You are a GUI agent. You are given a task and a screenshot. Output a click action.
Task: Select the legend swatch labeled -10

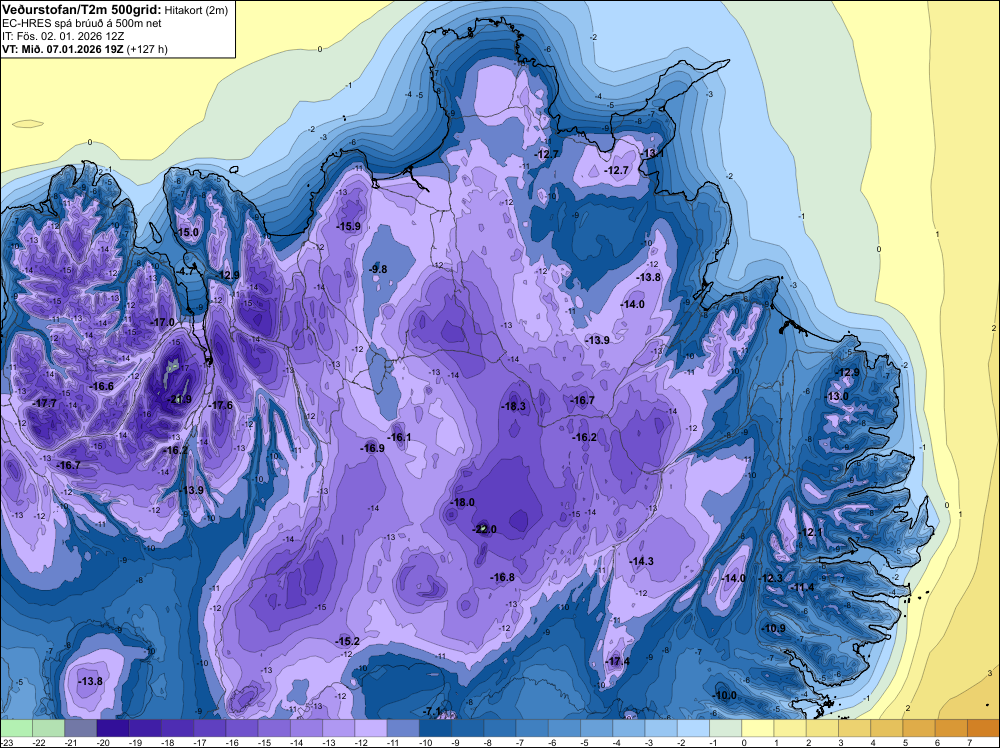pos(436,728)
